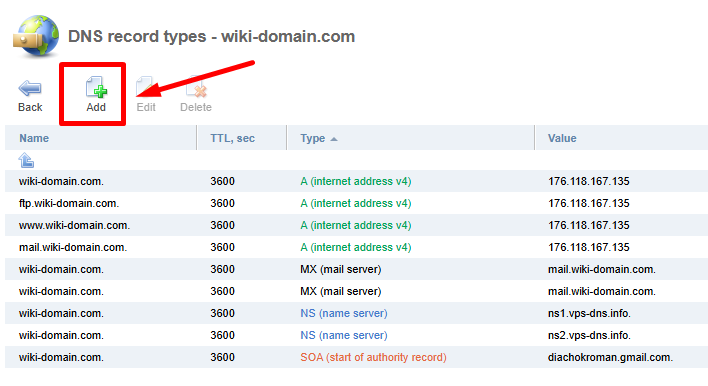Go back using the Back arrow icon
708x386 pixels.
[30, 88]
